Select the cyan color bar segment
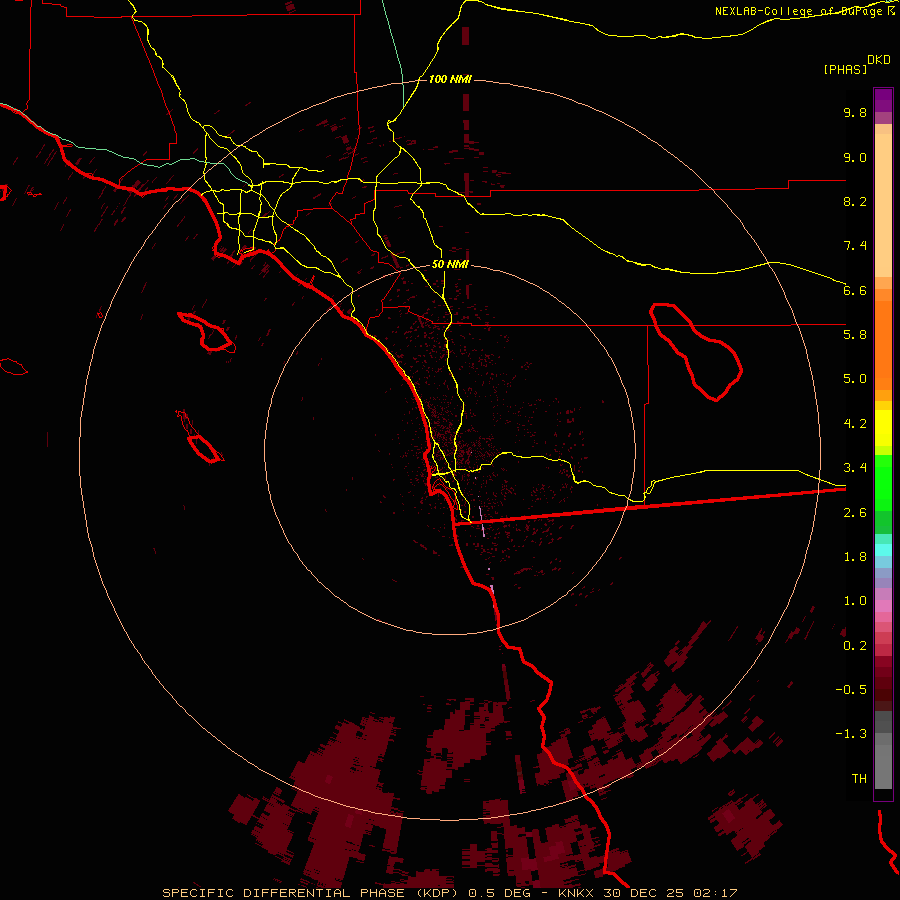The width and height of the screenshot is (900, 900). [x=883, y=550]
